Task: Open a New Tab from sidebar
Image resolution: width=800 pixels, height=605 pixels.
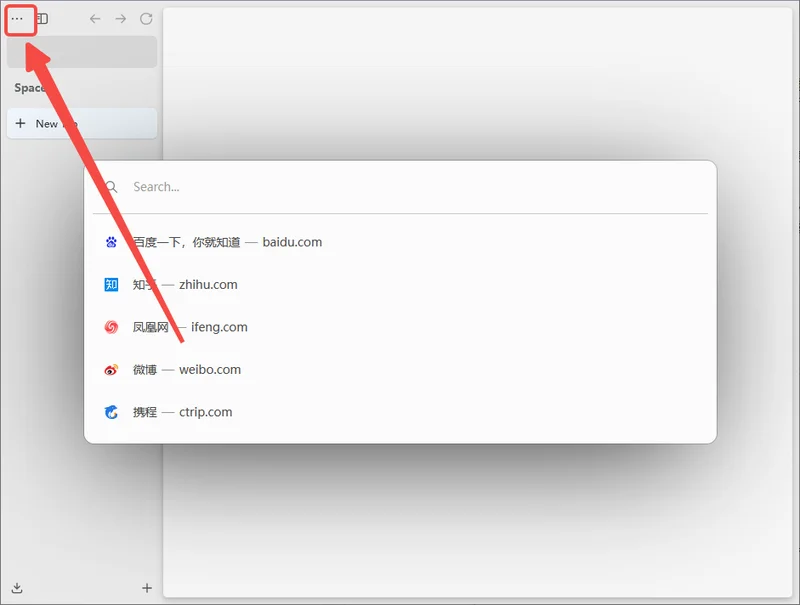Action: (82, 123)
